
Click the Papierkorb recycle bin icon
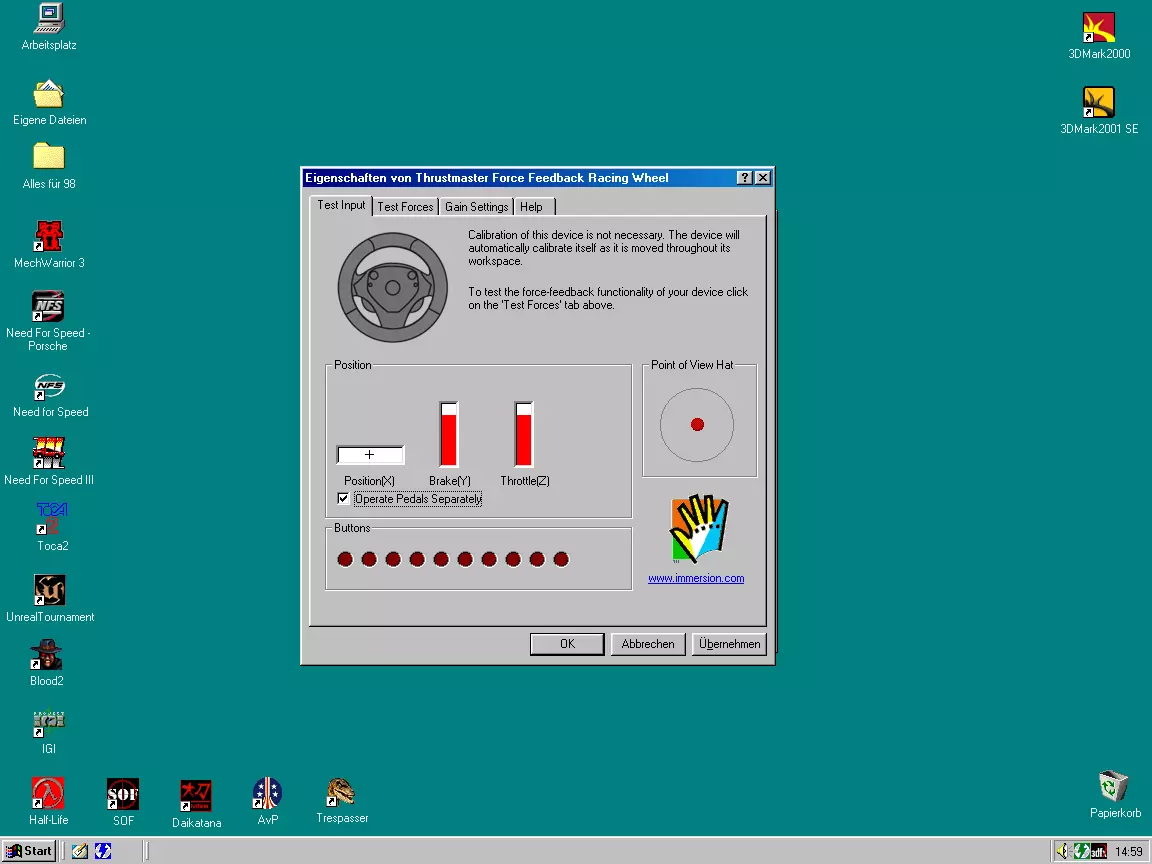point(1114,786)
